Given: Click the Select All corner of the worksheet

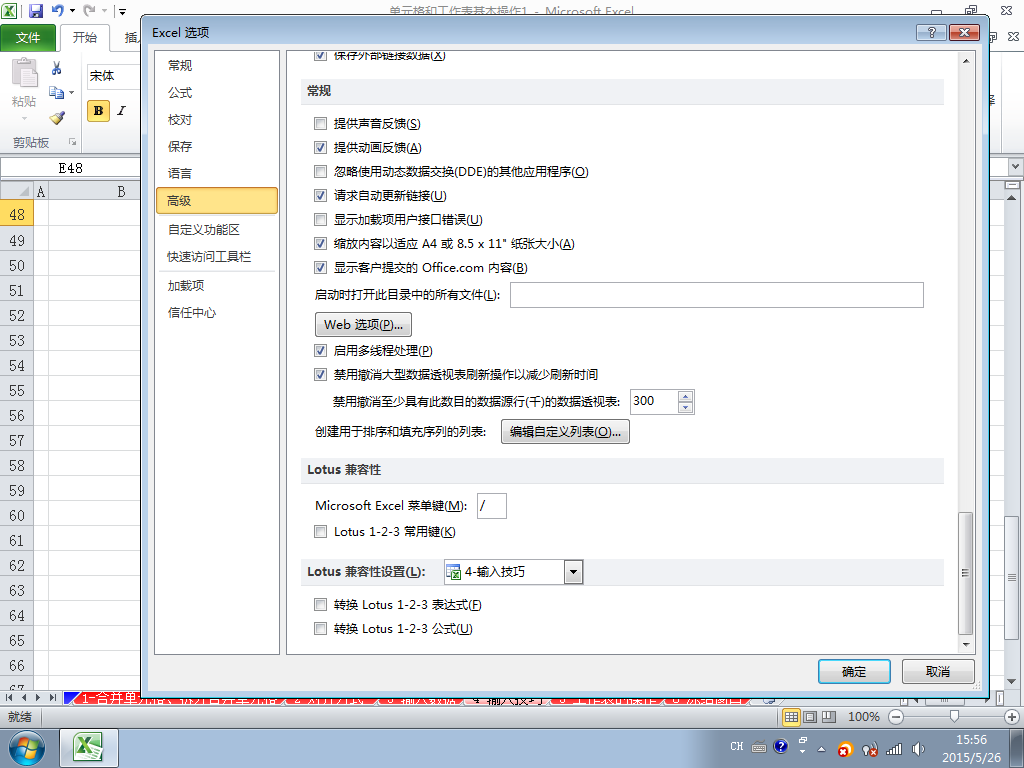Looking at the screenshot, I should (16, 191).
